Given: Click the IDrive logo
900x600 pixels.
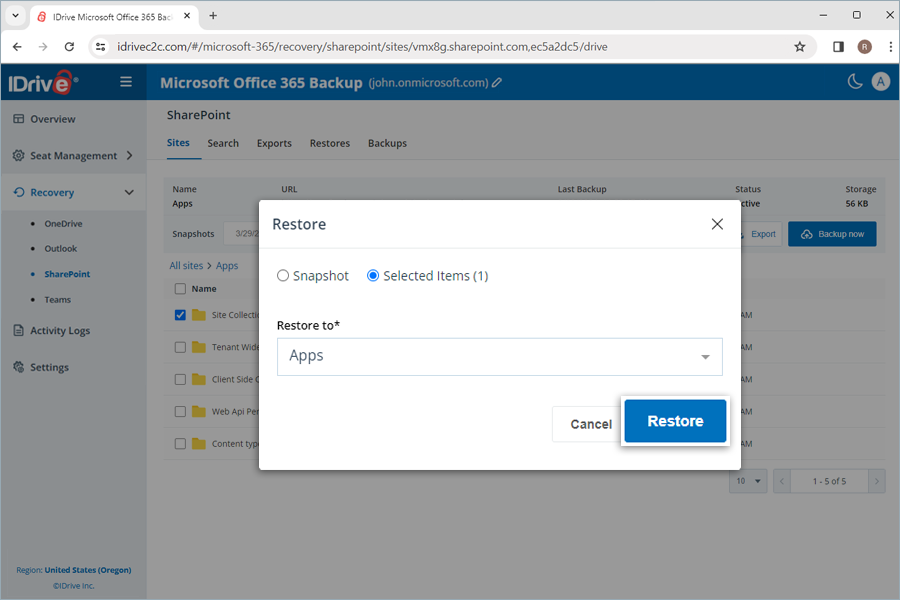Looking at the screenshot, I should [x=43, y=83].
